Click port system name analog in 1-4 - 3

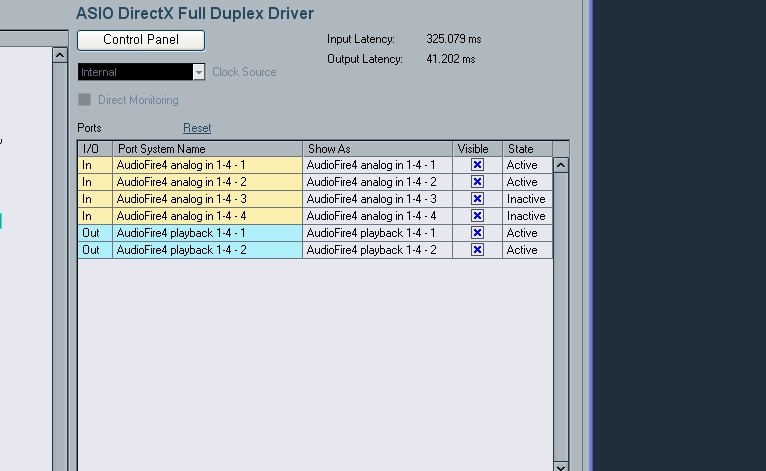click(x=208, y=199)
